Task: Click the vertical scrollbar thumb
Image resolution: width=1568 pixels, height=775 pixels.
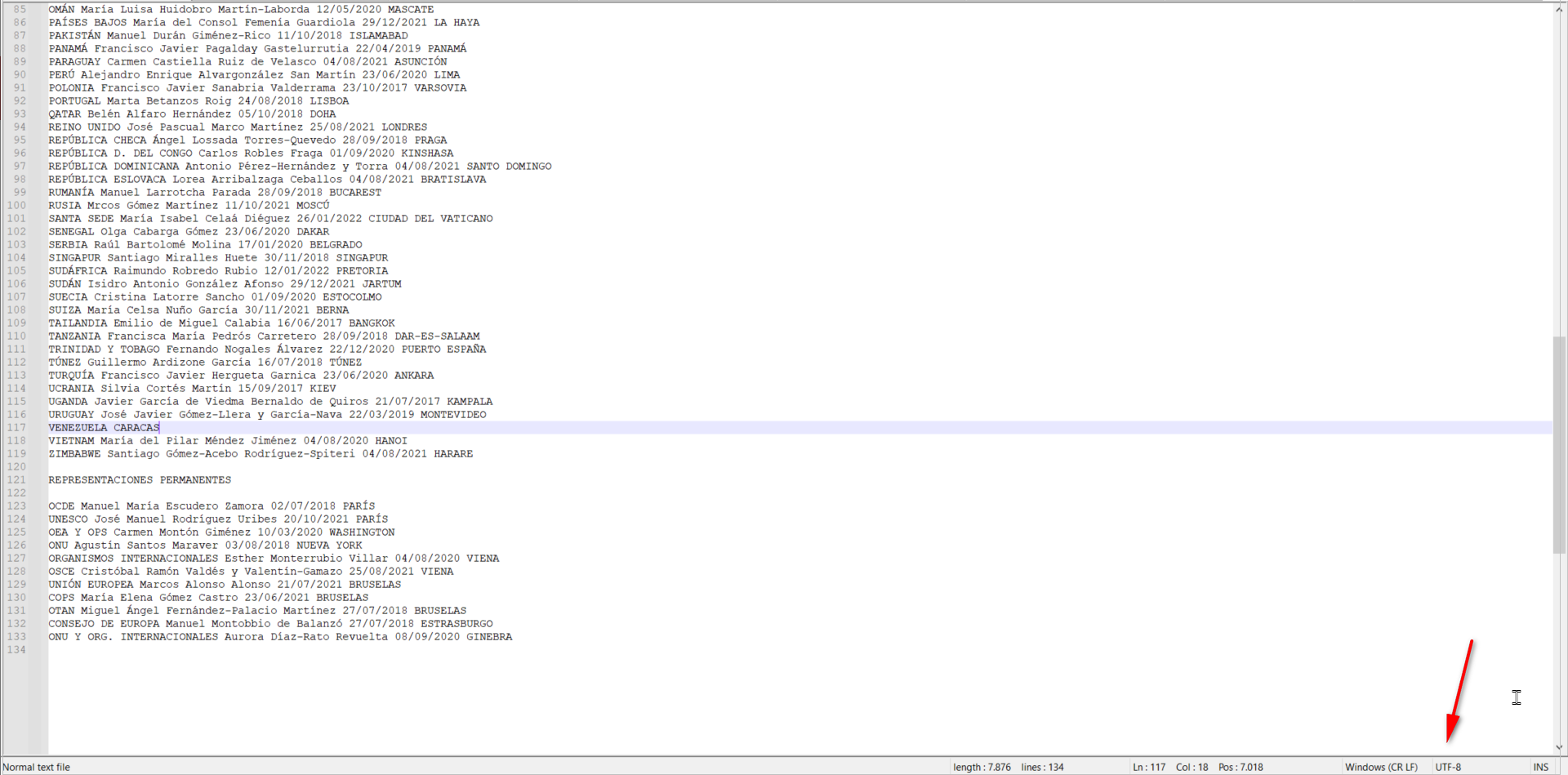Action: tap(1559, 445)
